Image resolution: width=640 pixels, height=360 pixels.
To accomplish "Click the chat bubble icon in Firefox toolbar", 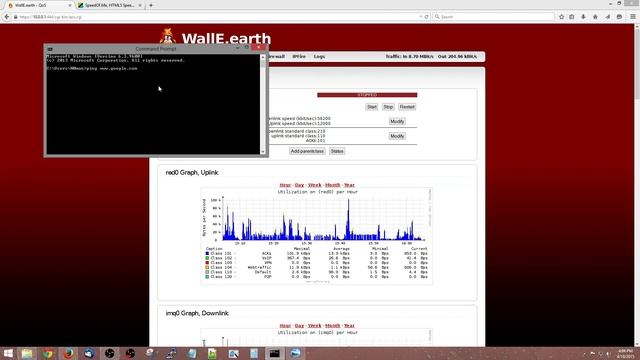I will pyautogui.click(x=619, y=17).
